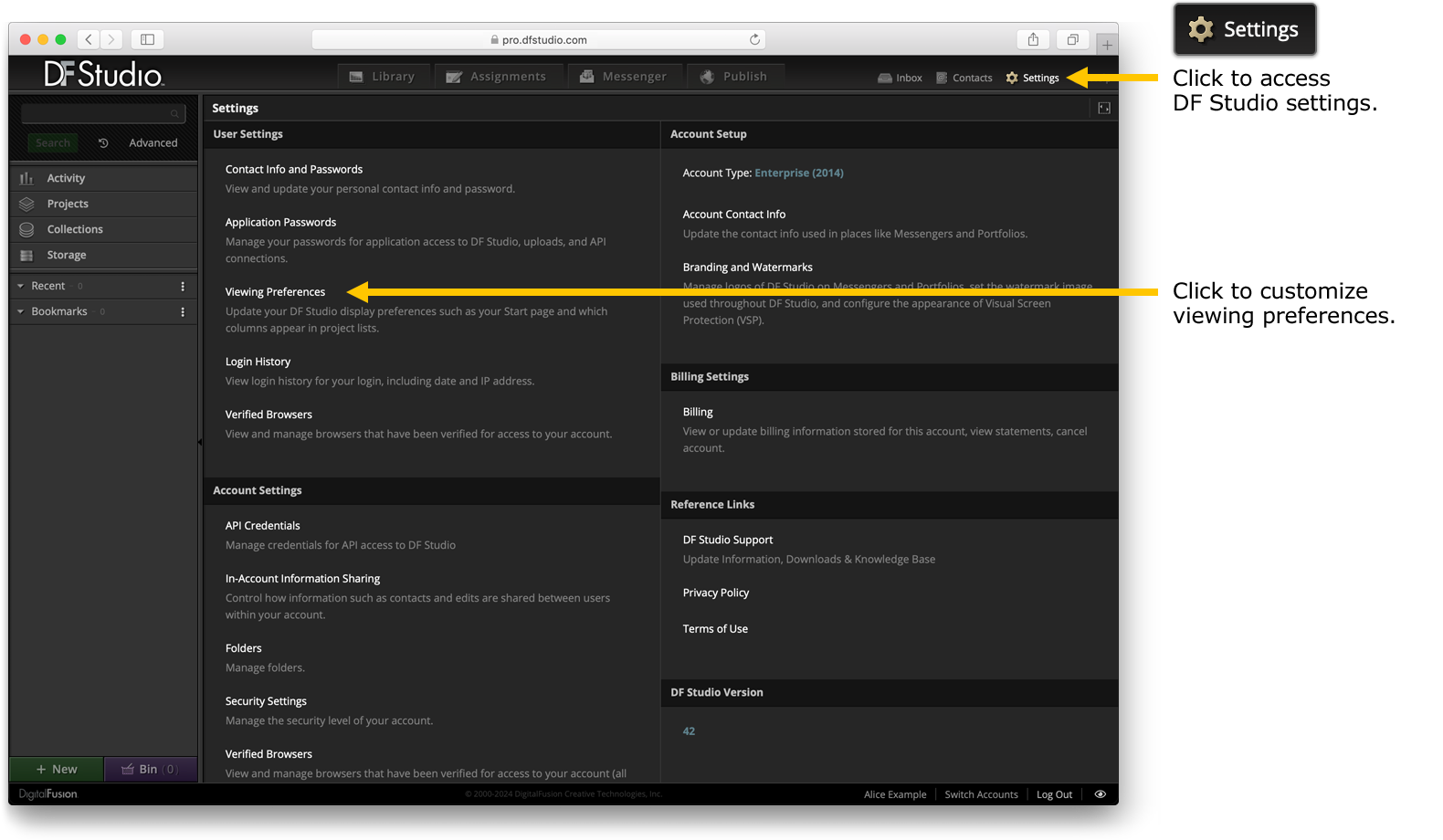1443x840 pixels.
Task: Collapse the Recent section
Action: point(21,286)
